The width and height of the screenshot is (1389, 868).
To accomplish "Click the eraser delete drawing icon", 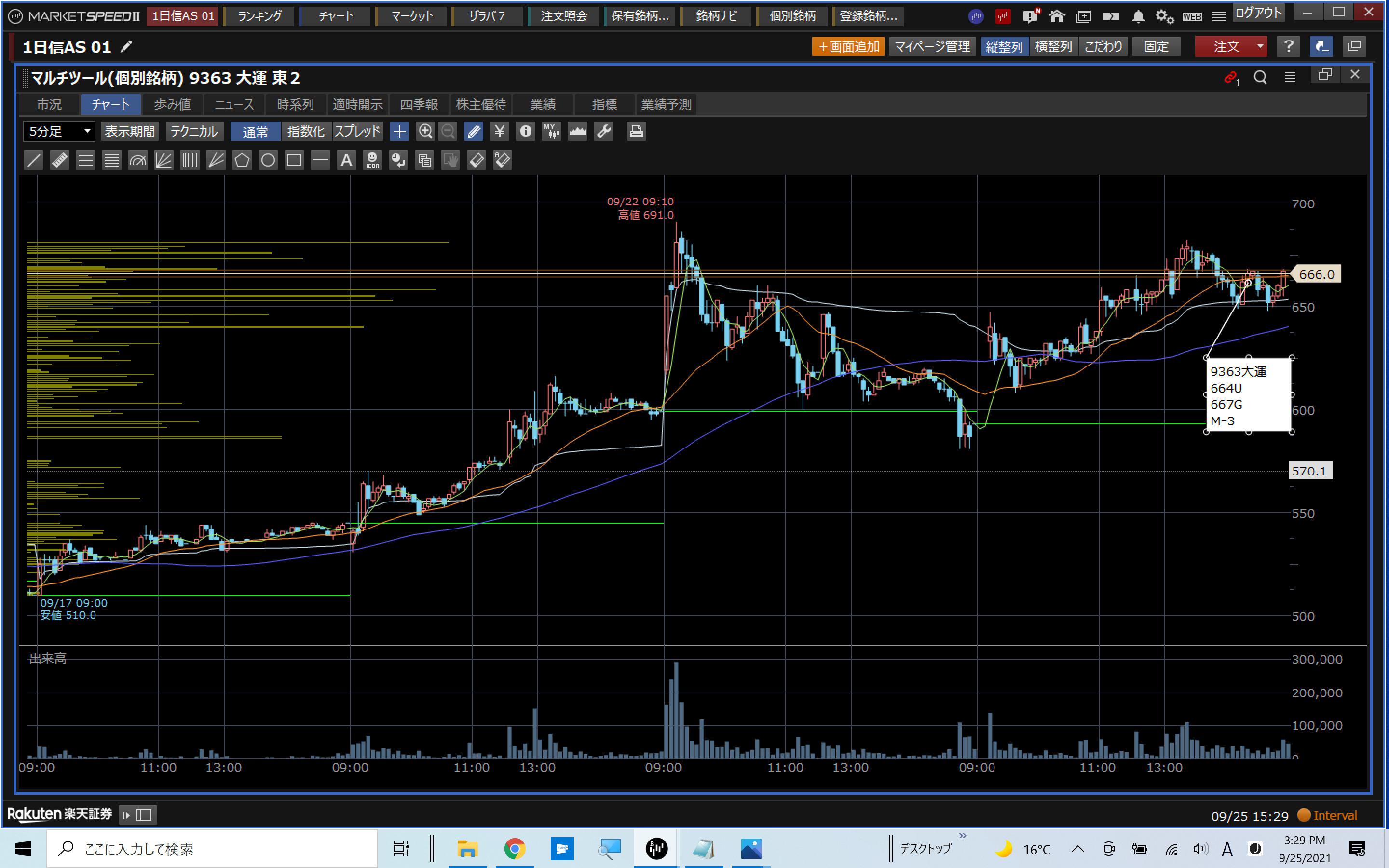I will (x=477, y=160).
